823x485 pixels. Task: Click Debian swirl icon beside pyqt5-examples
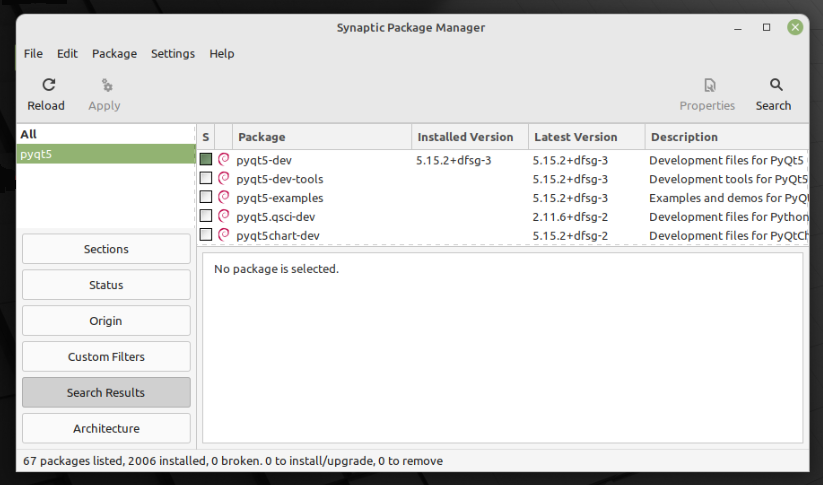(224, 197)
